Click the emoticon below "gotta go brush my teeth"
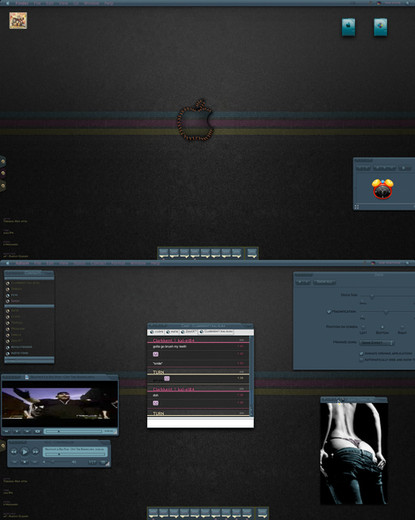This screenshot has height=520, width=415. pyautogui.click(x=155, y=354)
